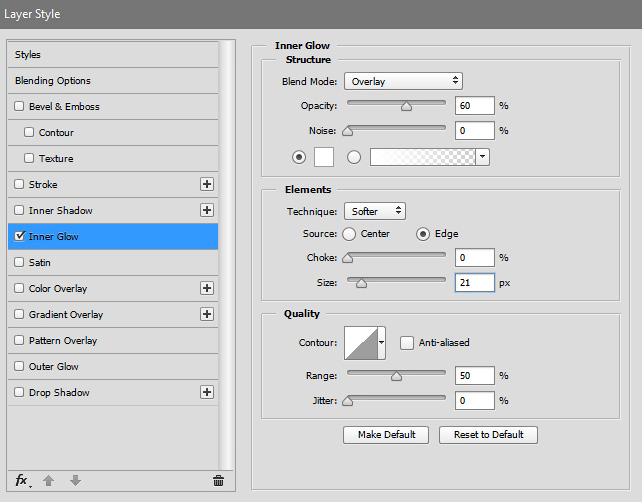
Task: Click the glow gradient preview bar
Action: tap(423, 157)
